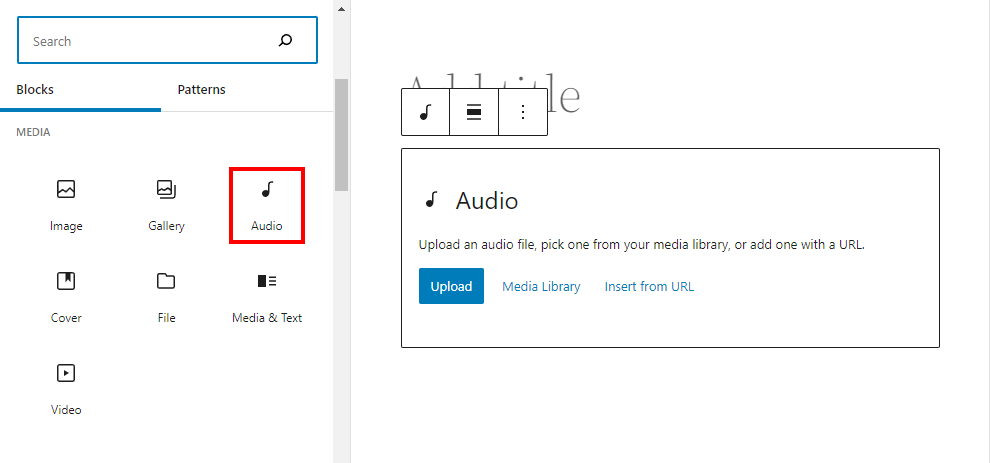
Task: Switch to the Blocks tab
Action: click(35, 90)
